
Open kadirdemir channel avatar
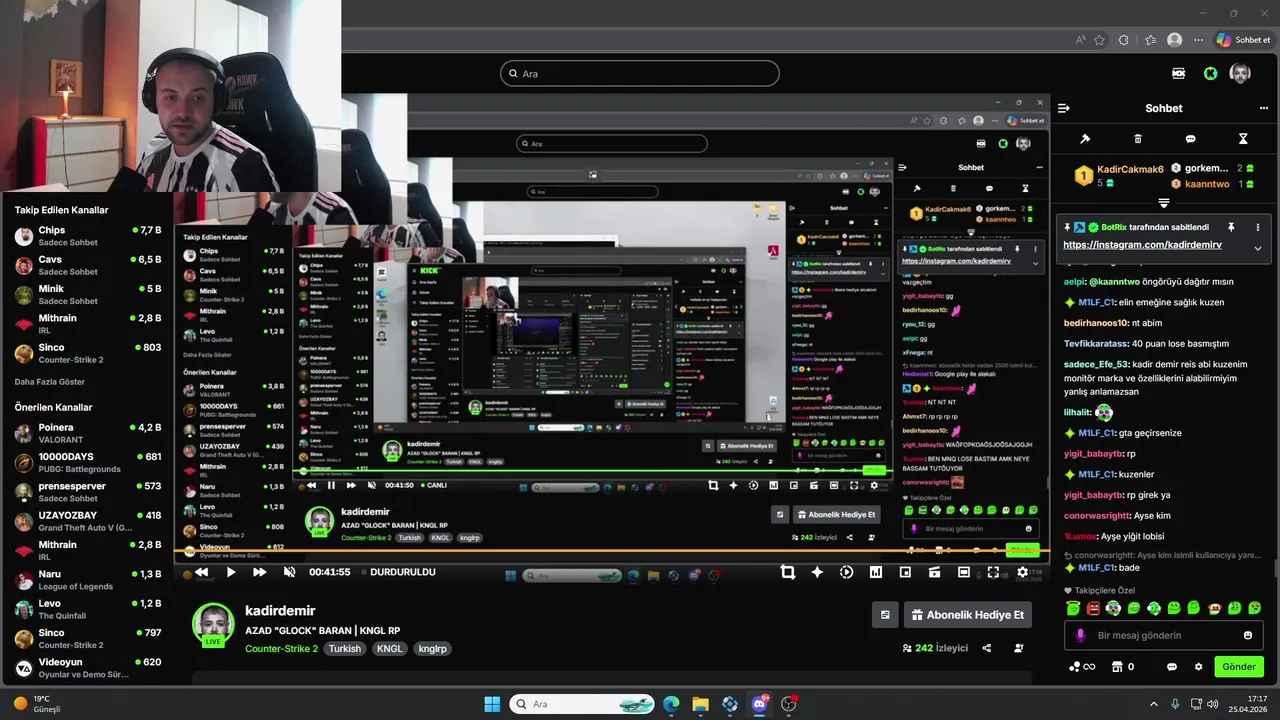point(213,625)
